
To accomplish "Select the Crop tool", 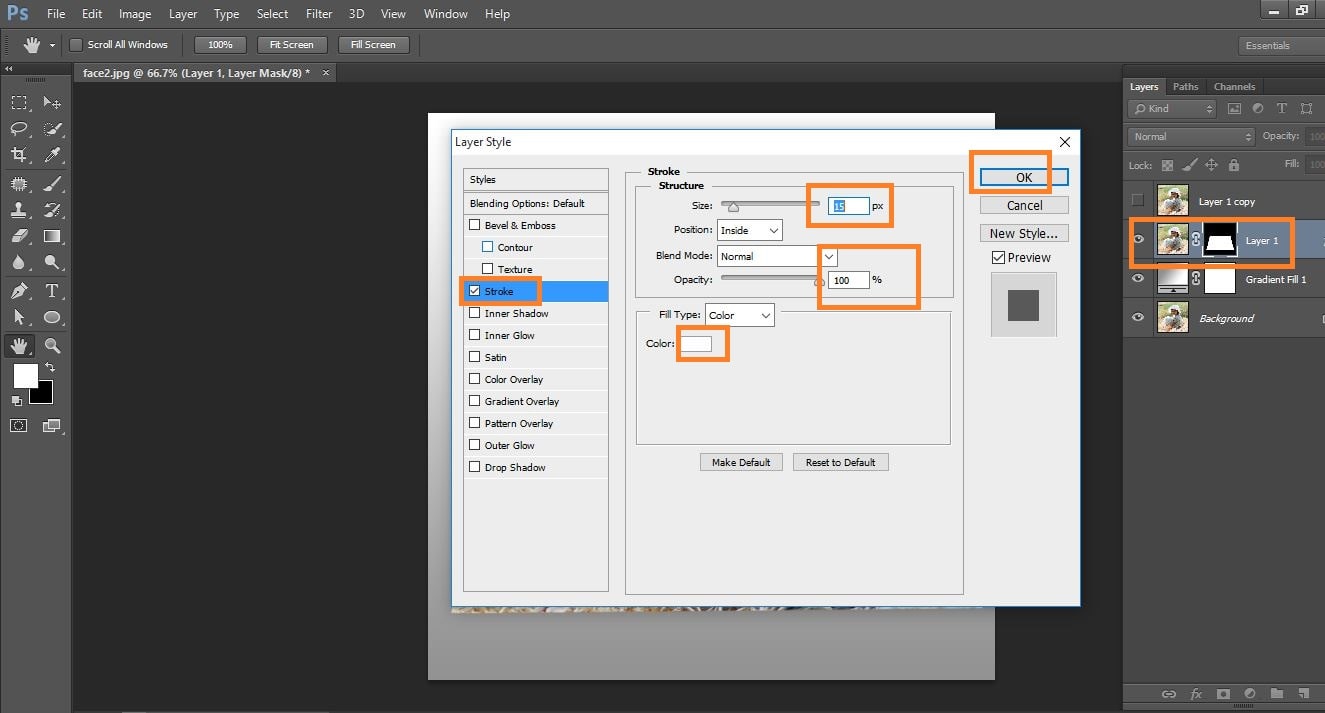I will 19,154.
